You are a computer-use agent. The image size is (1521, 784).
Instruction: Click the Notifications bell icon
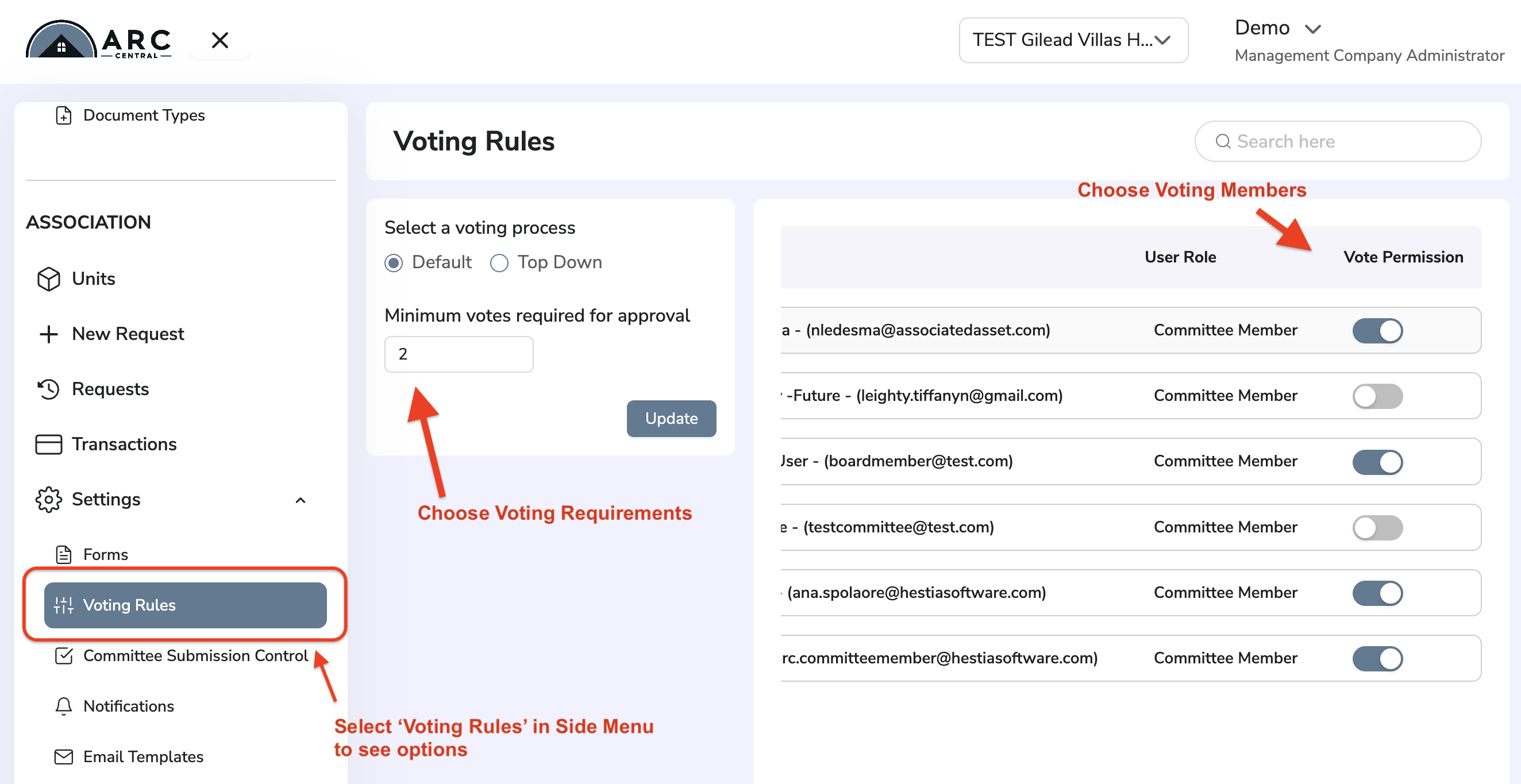(x=64, y=706)
